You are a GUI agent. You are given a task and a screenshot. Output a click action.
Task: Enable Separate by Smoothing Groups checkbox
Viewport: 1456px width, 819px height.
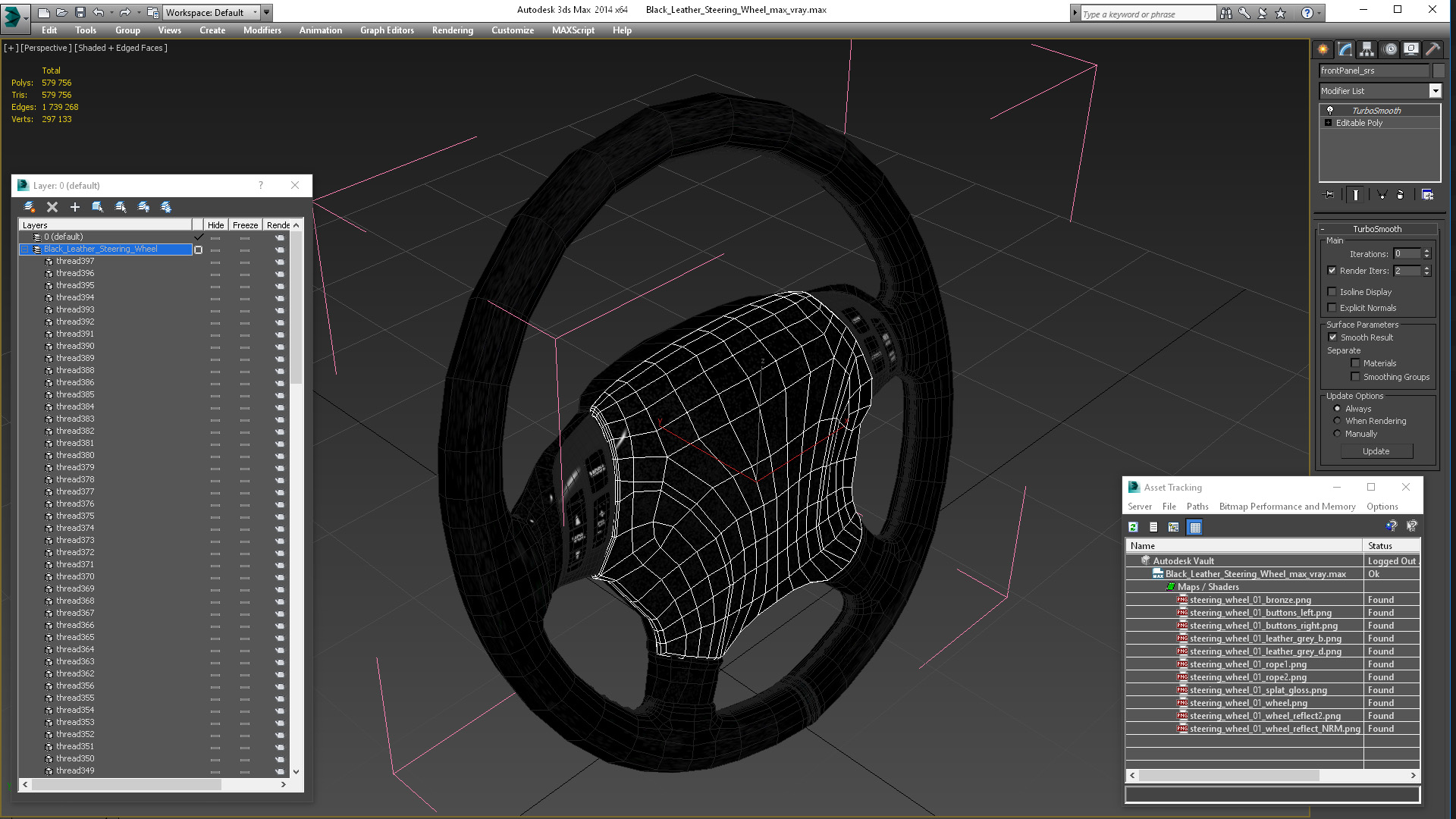click(x=1355, y=377)
